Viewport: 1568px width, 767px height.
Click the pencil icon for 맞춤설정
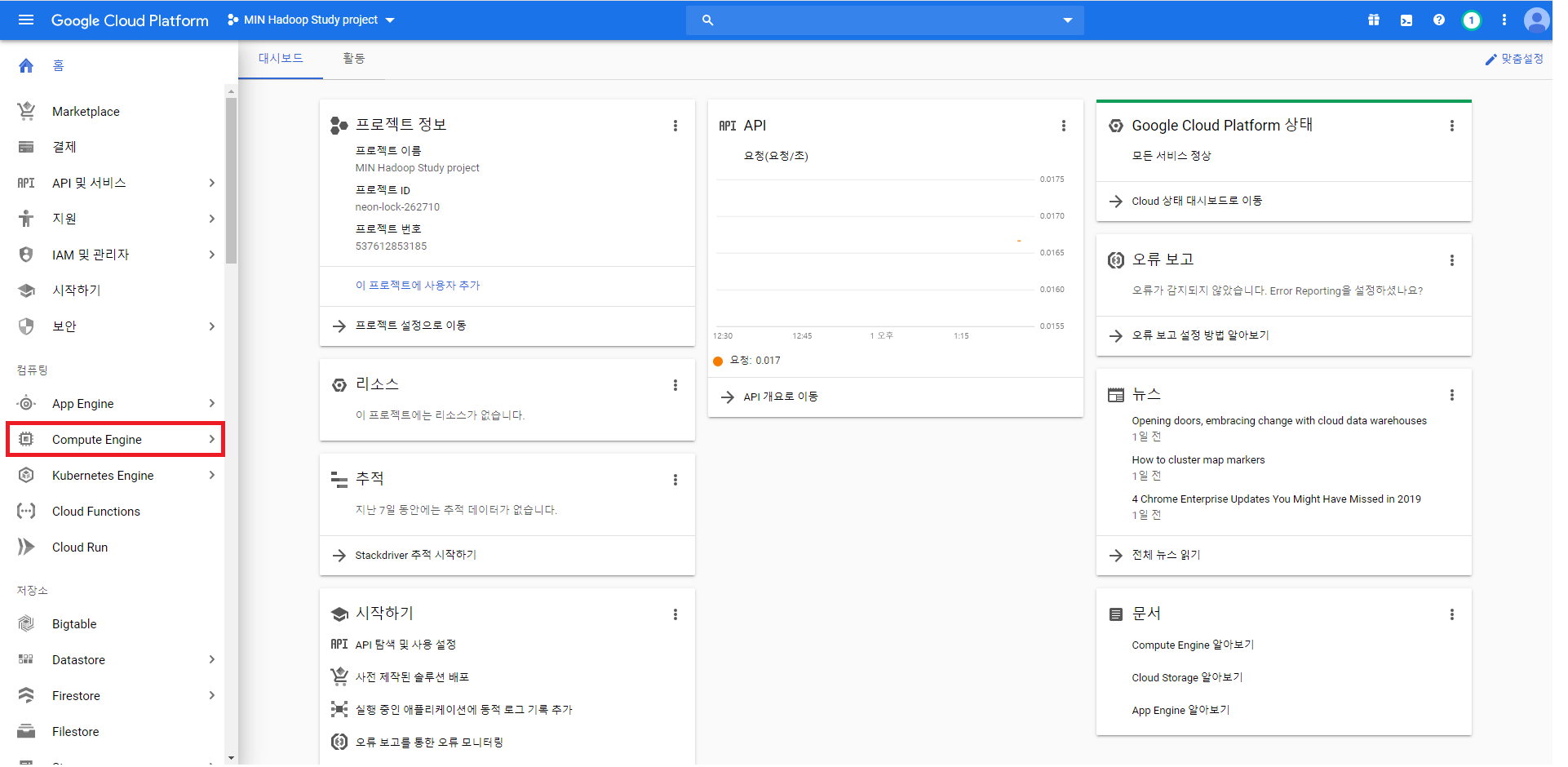pos(1490,60)
